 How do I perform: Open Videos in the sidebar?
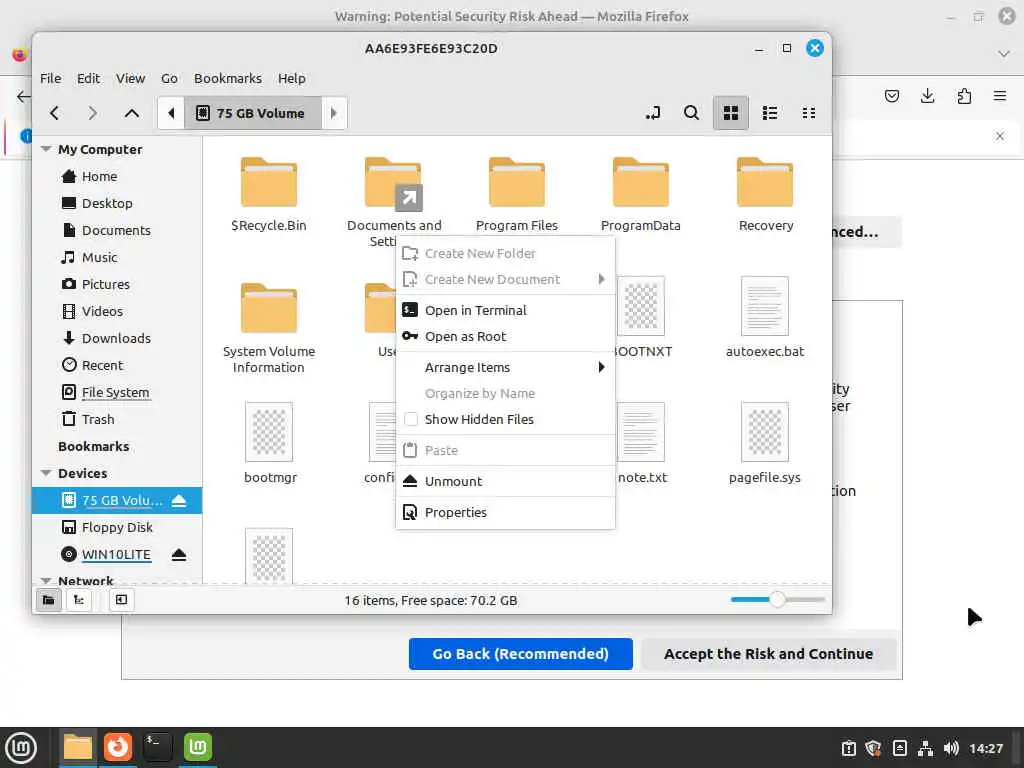click(x=103, y=311)
